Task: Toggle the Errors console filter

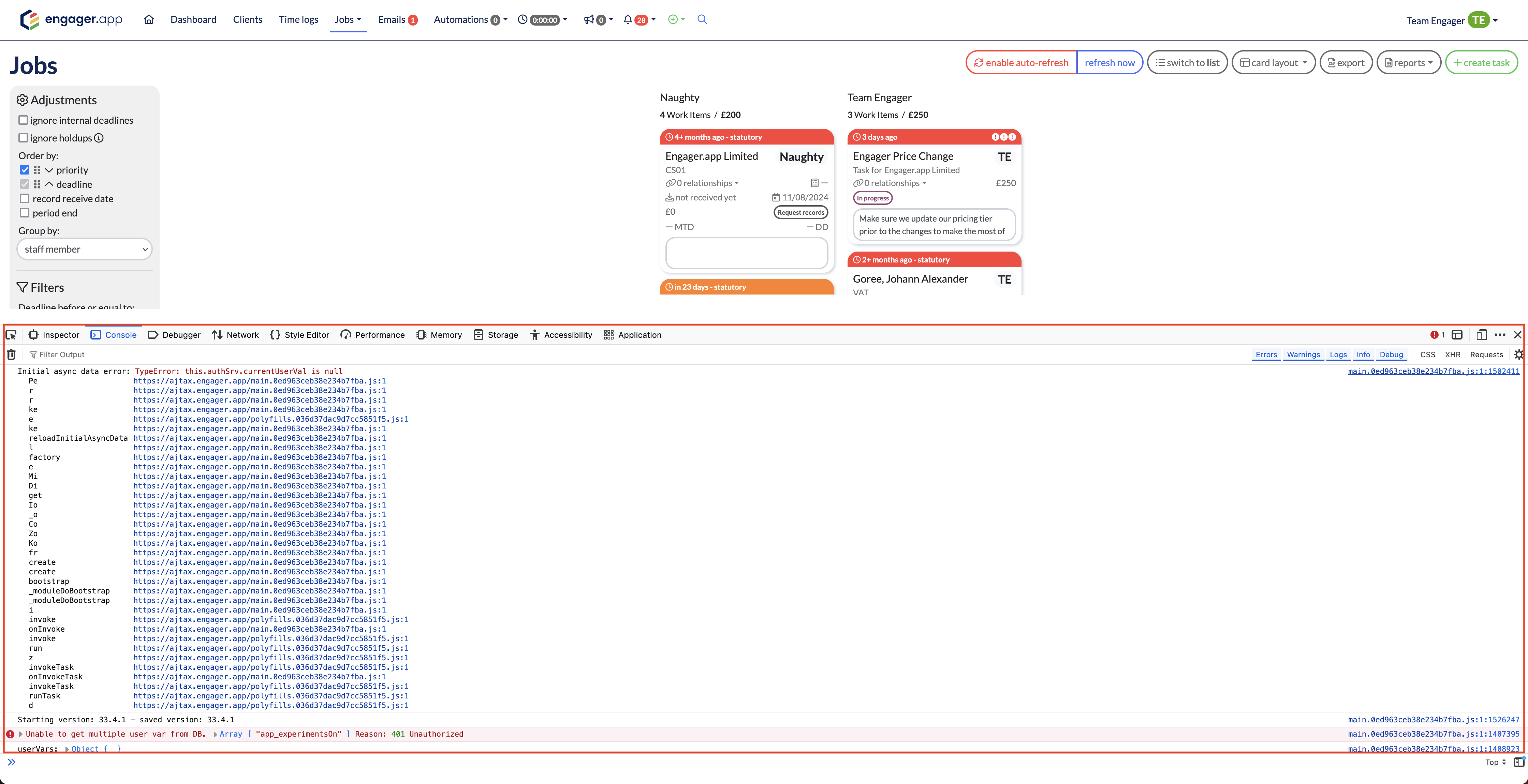Action: (x=1266, y=355)
